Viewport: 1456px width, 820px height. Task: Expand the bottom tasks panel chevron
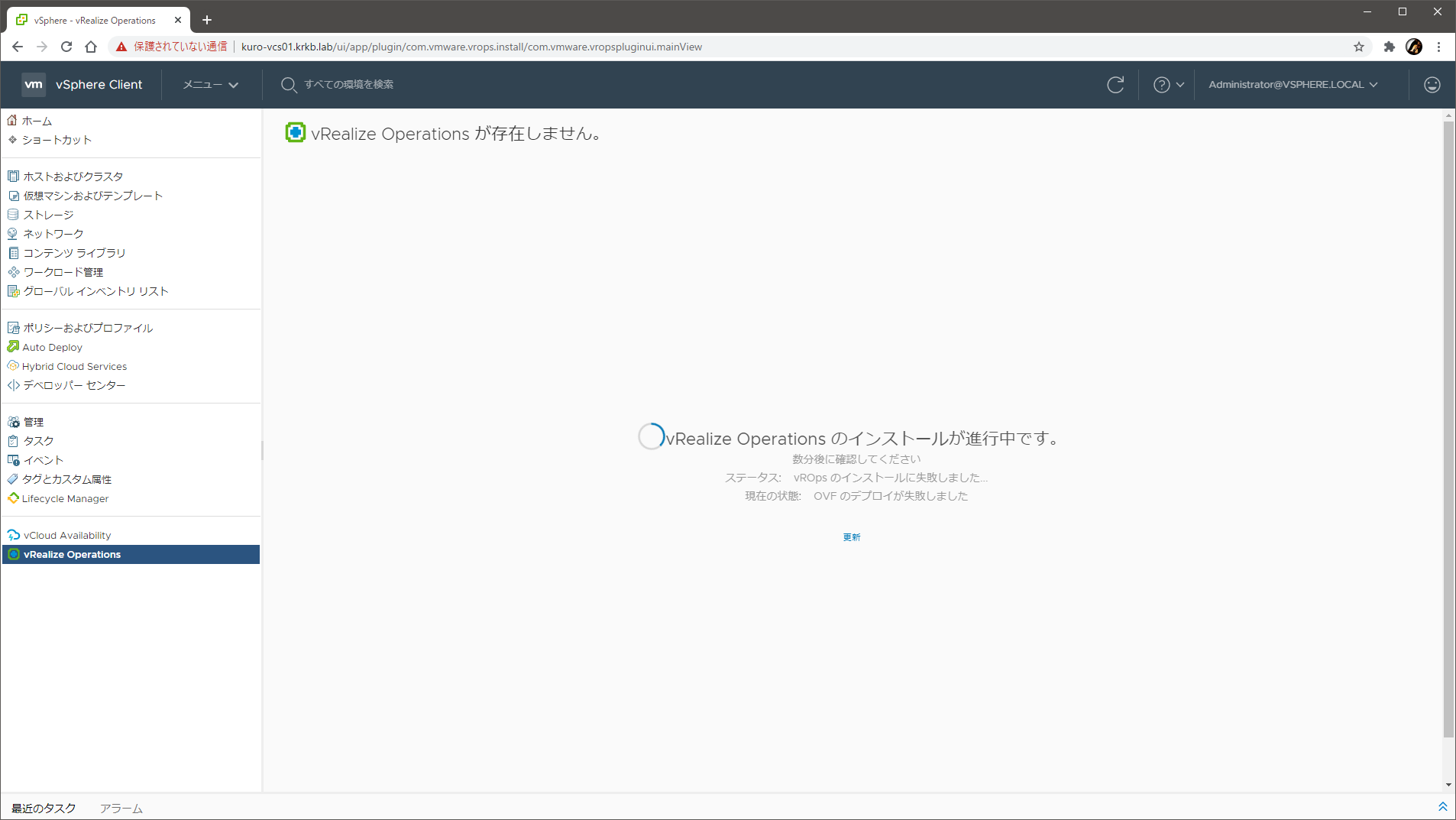point(1442,807)
